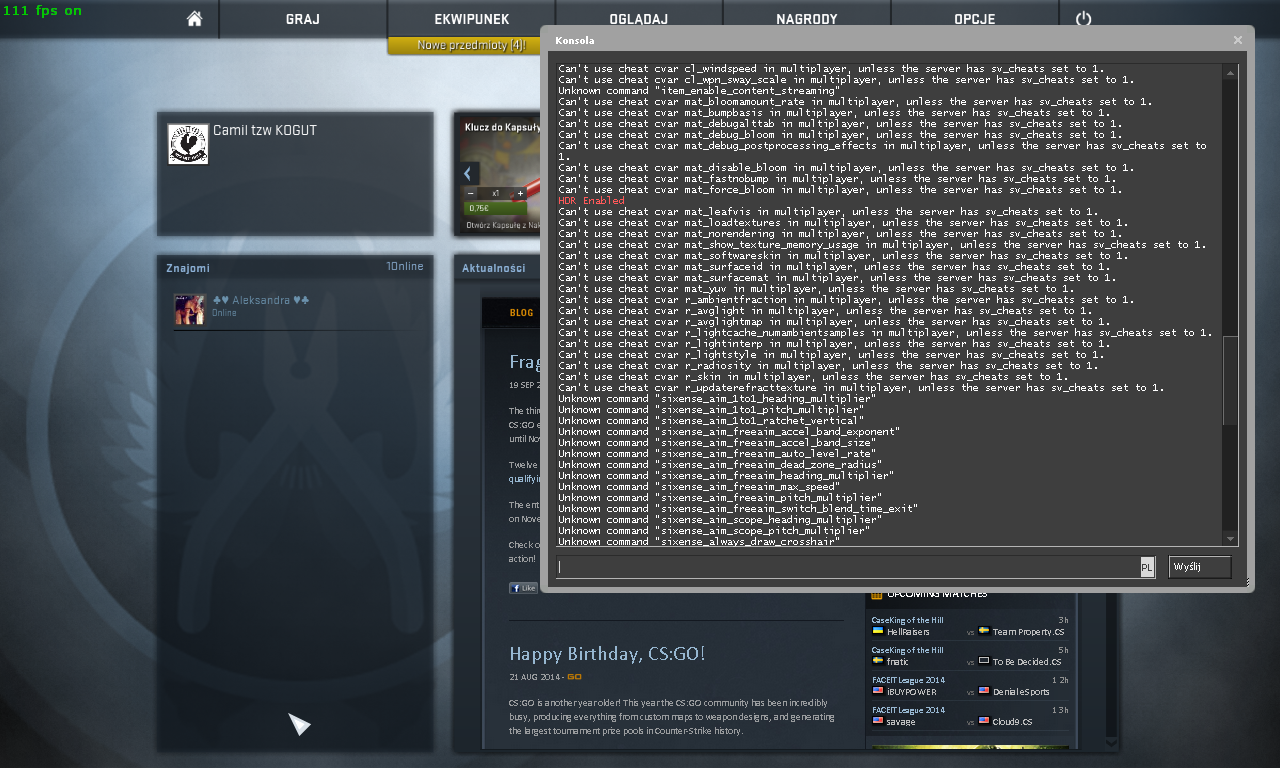Open the 'Happy Birthday, CS:GO!' post

[607, 654]
